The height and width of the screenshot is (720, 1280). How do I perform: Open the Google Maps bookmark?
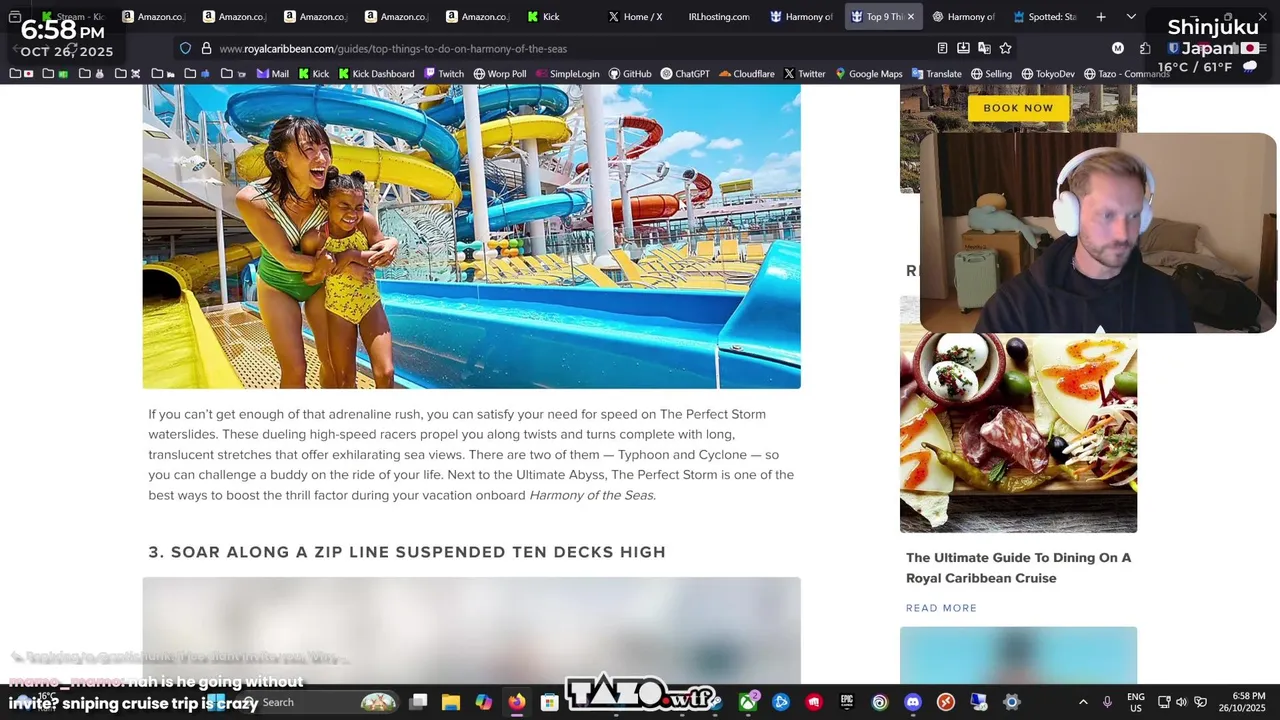click(x=868, y=73)
